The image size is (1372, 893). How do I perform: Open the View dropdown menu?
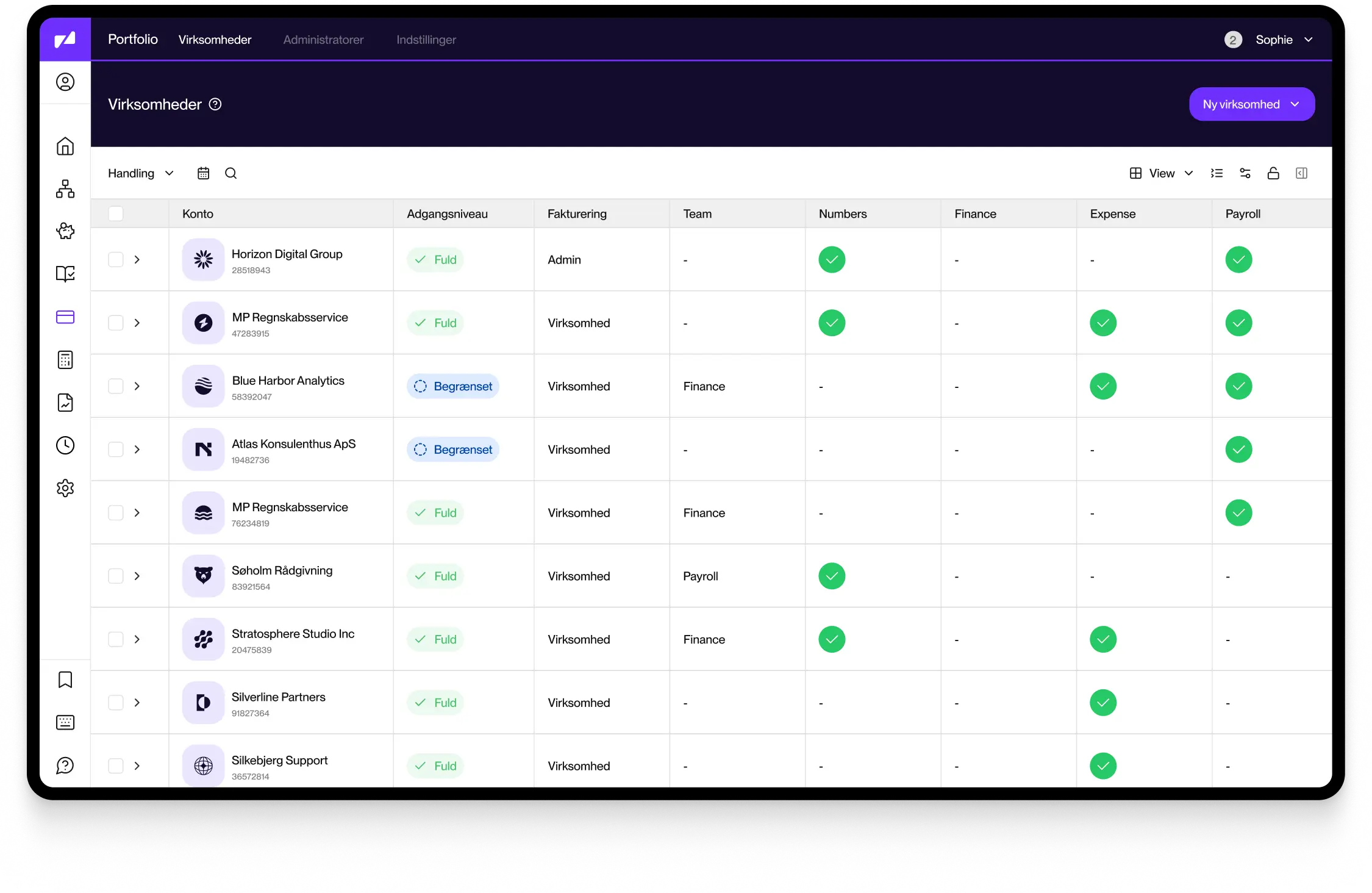point(1161,173)
